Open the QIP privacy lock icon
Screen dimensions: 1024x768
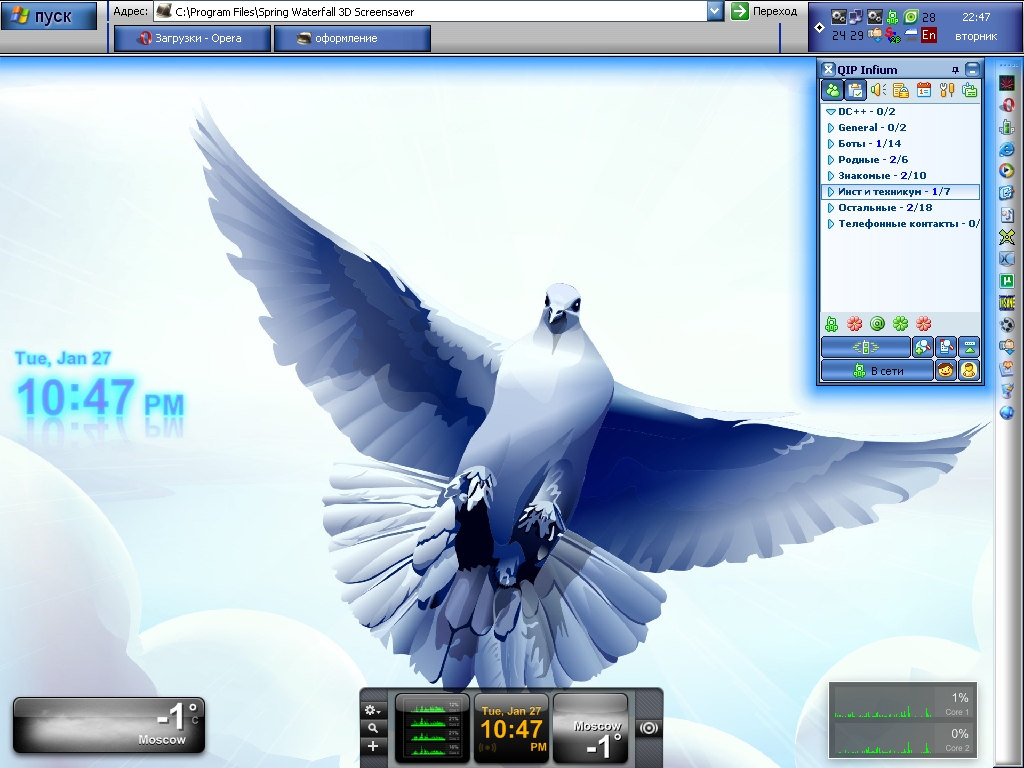901,90
